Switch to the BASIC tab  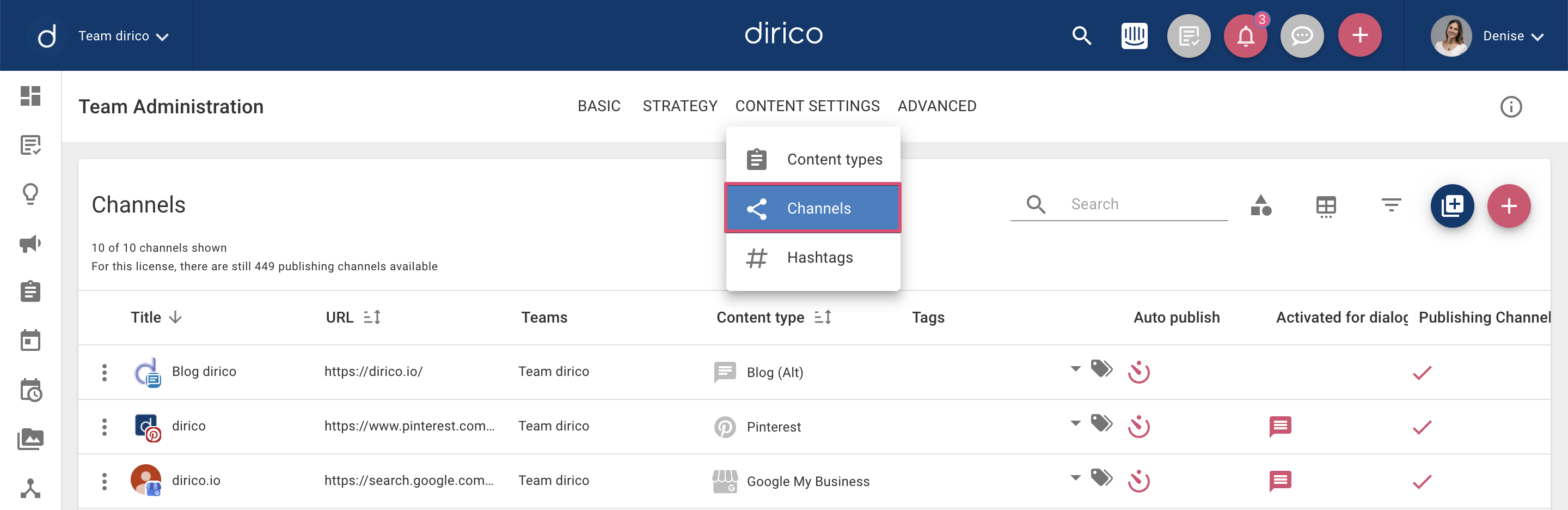point(599,106)
